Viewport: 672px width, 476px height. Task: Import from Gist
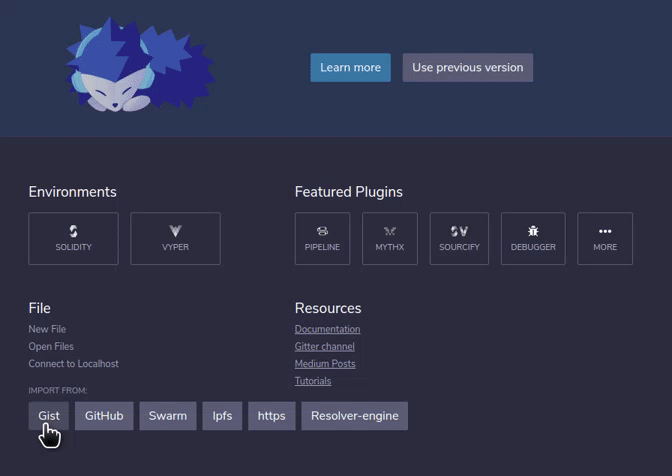tap(48, 416)
